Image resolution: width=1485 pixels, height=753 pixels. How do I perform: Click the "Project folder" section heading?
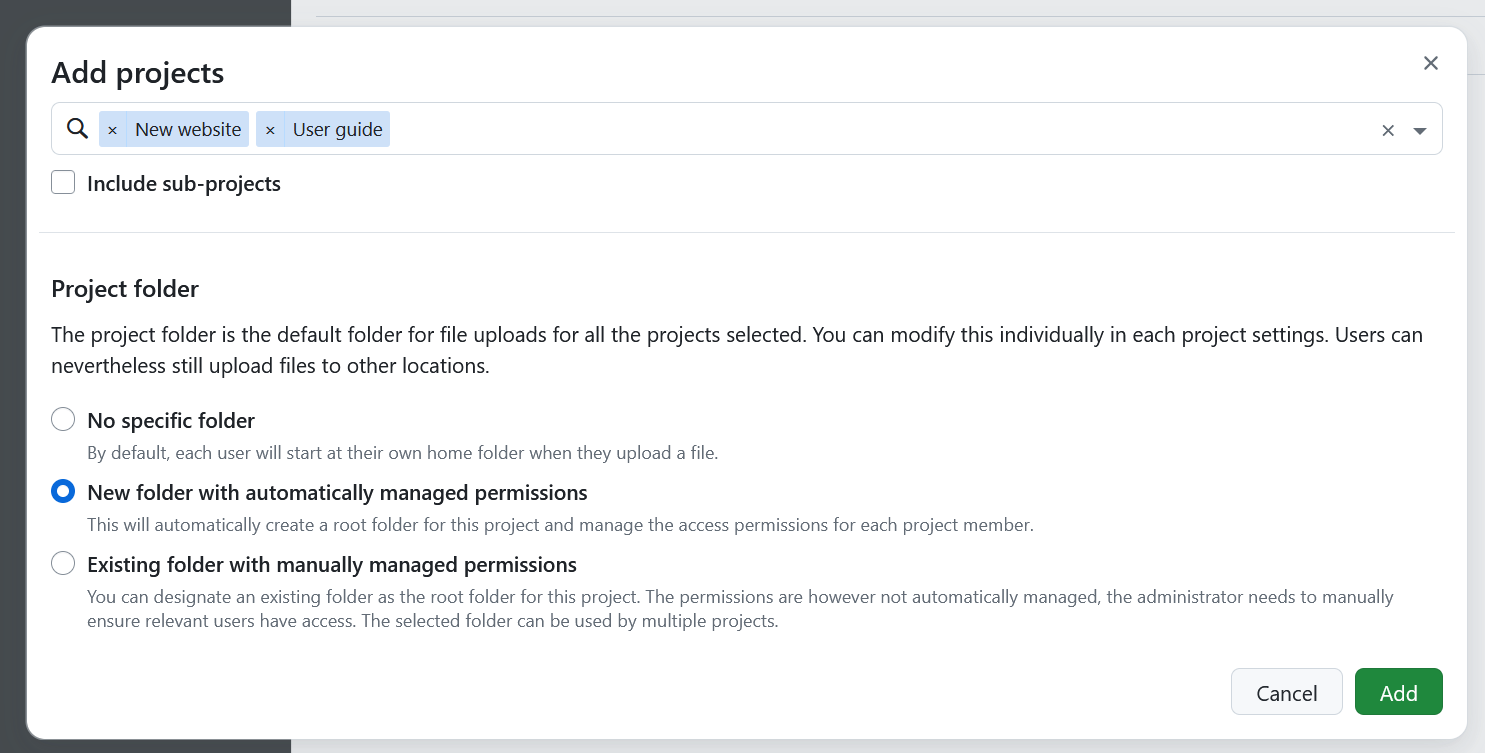coord(124,289)
